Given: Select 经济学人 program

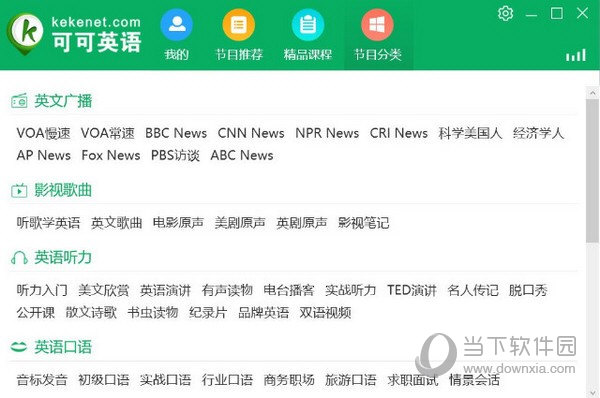Looking at the screenshot, I should tap(538, 133).
